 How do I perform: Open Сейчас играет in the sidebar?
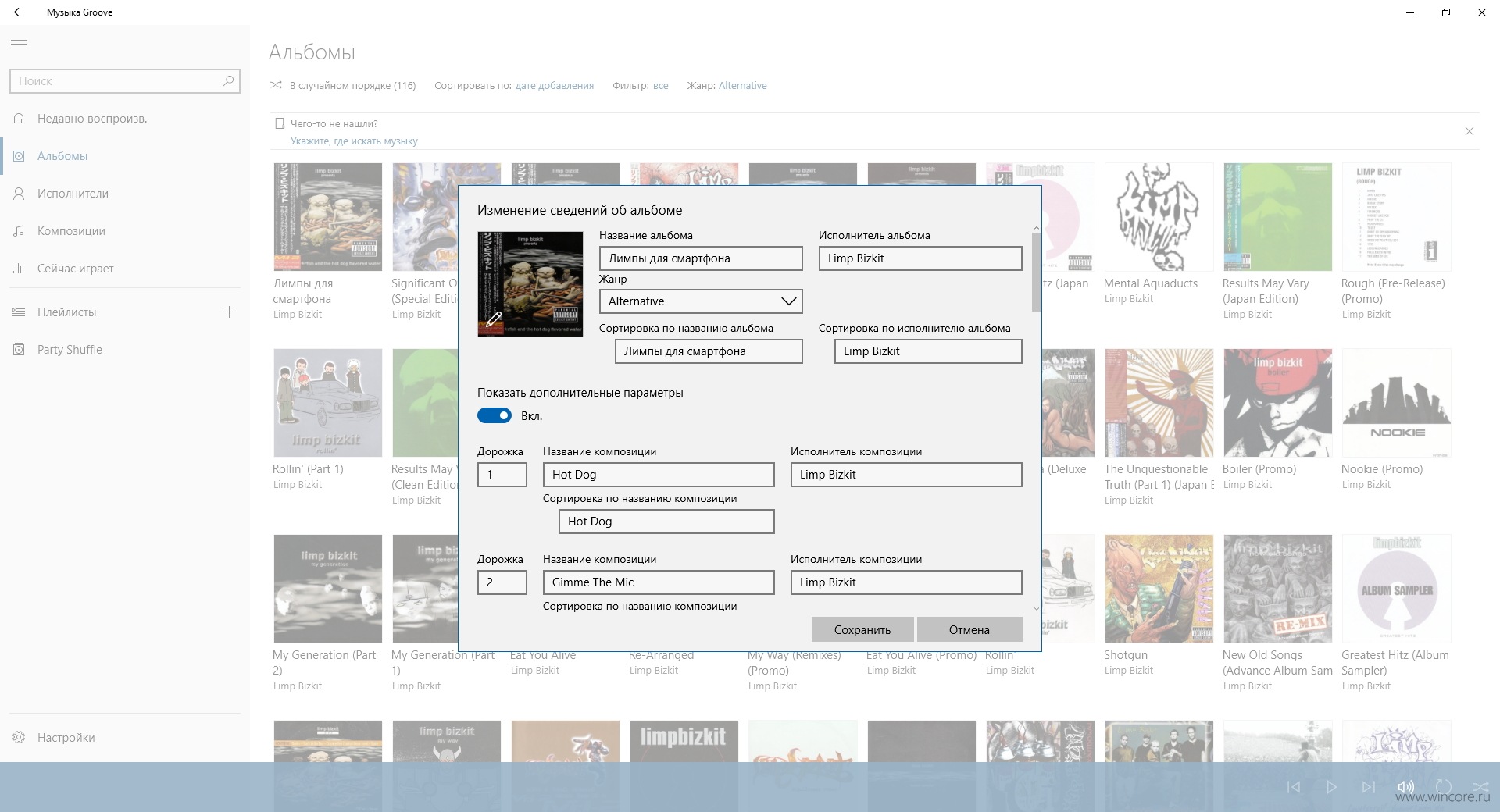point(125,269)
